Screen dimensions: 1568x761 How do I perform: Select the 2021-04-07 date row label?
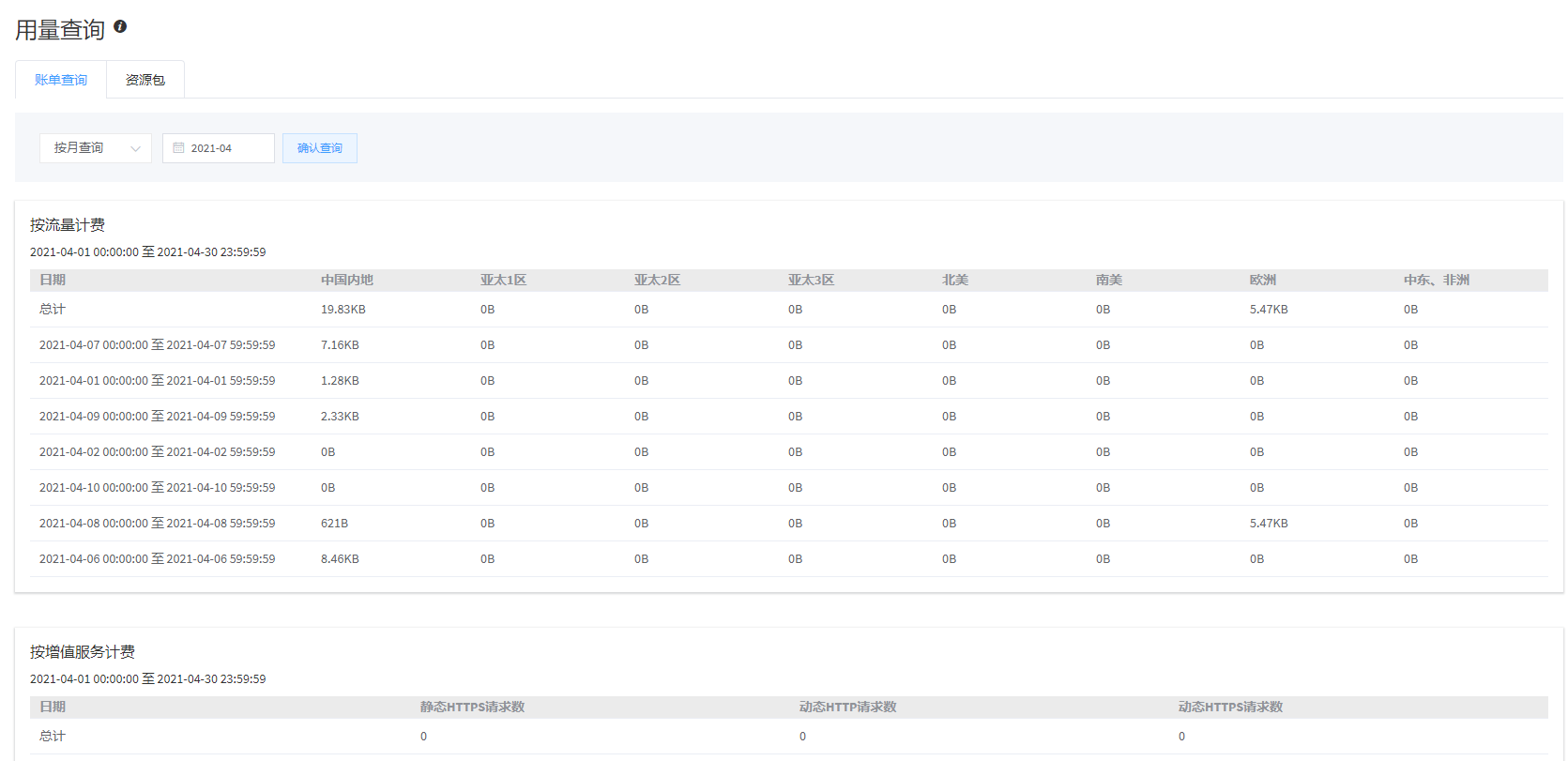[157, 345]
